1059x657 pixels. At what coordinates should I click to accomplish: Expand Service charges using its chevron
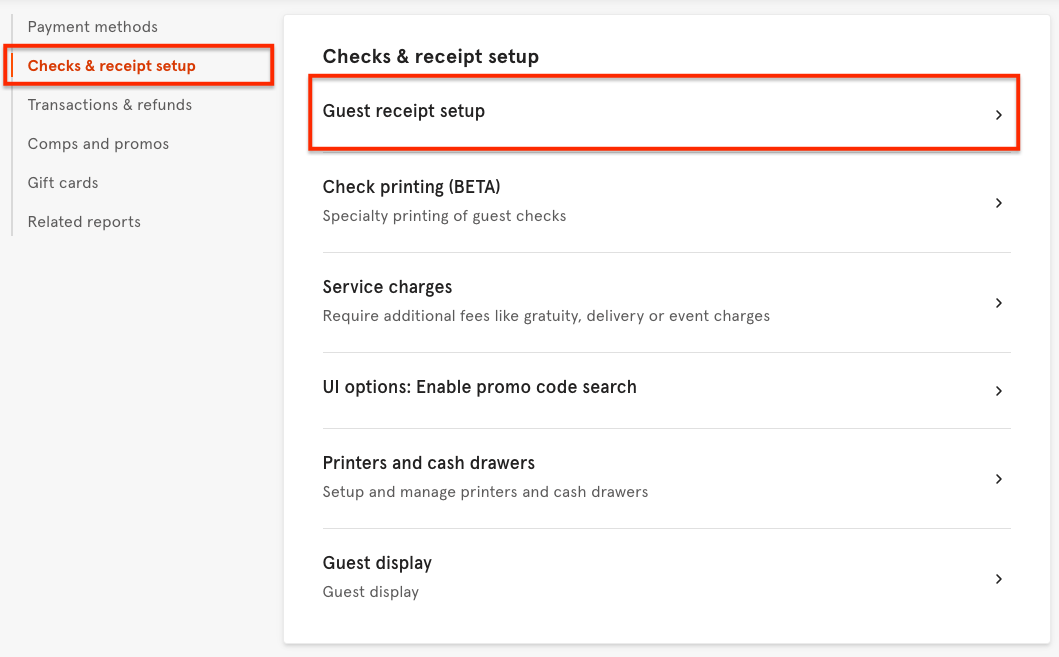(x=998, y=303)
